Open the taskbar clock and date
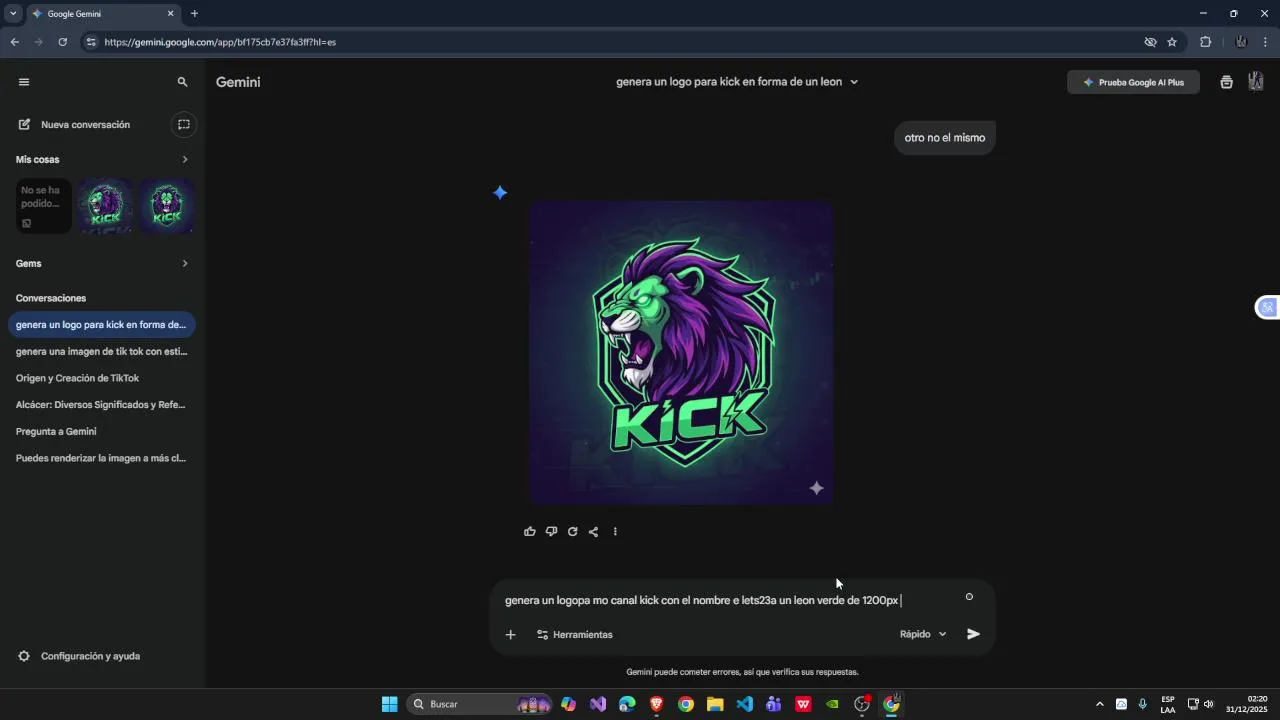The height and width of the screenshot is (720, 1280). [1248, 704]
